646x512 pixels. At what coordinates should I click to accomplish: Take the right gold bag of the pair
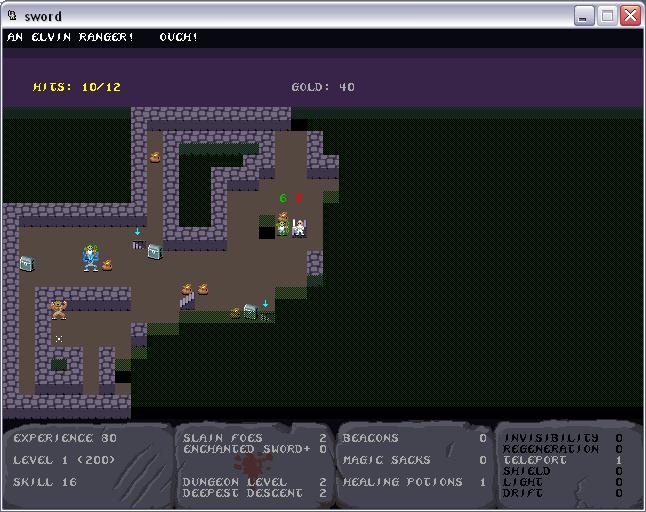coord(203,289)
